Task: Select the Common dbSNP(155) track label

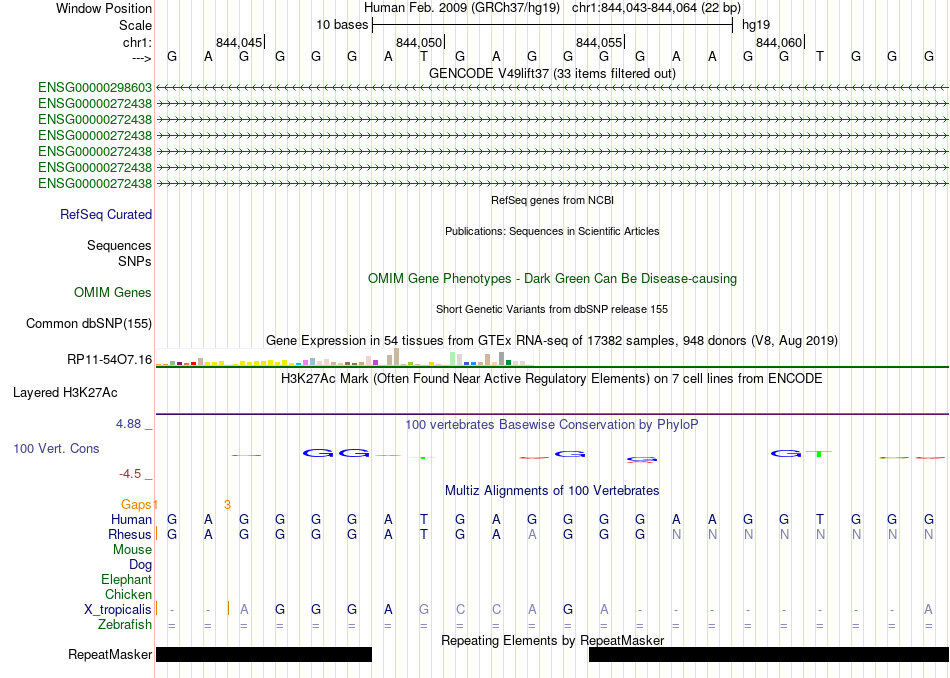Action: pyautogui.click(x=89, y=324)
